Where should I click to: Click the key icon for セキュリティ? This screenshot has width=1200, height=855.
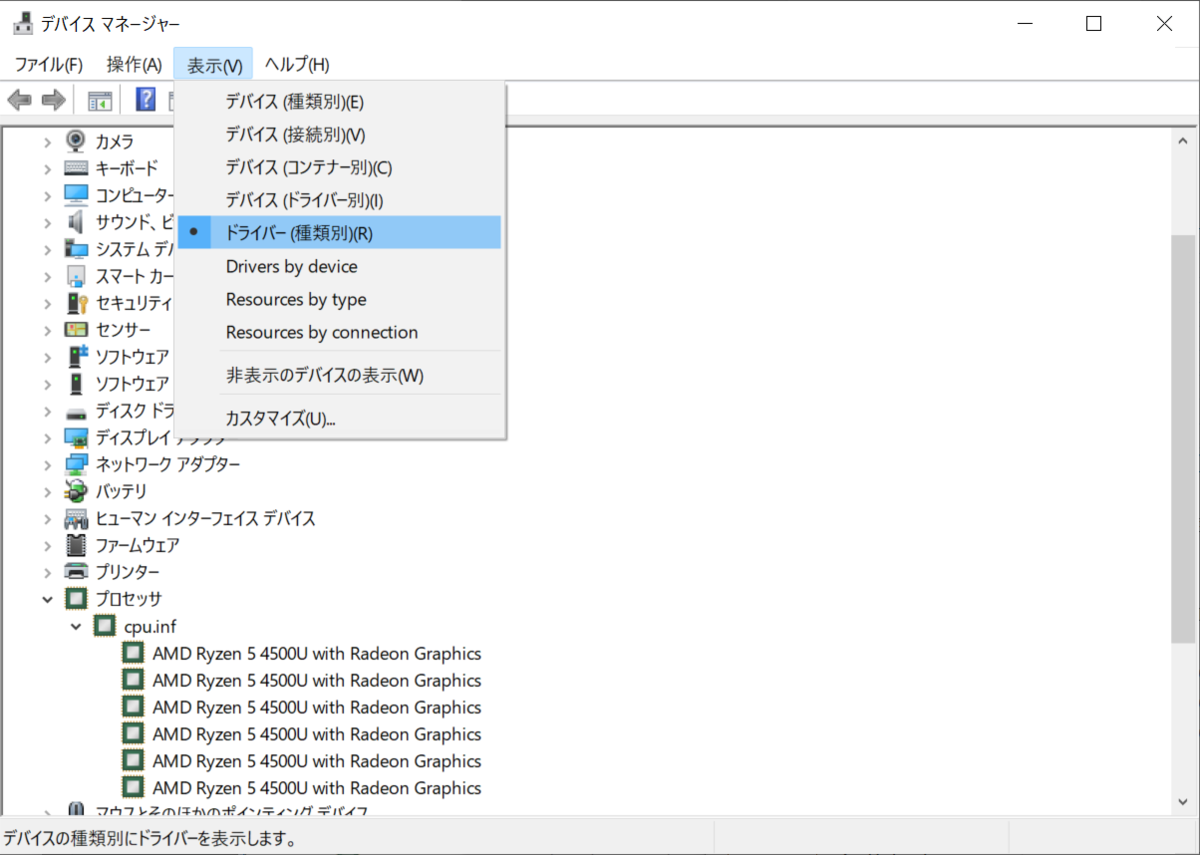[76, 302]
